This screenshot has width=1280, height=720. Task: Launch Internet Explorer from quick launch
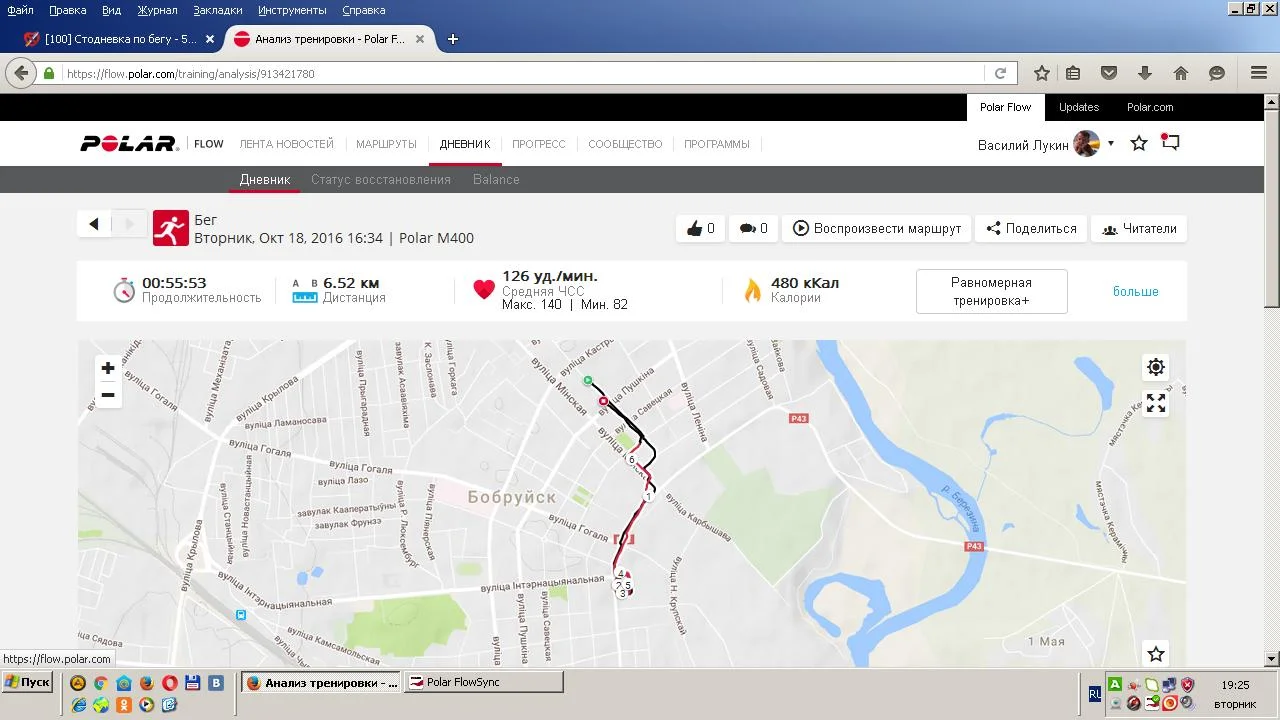(x=78, y=704)
